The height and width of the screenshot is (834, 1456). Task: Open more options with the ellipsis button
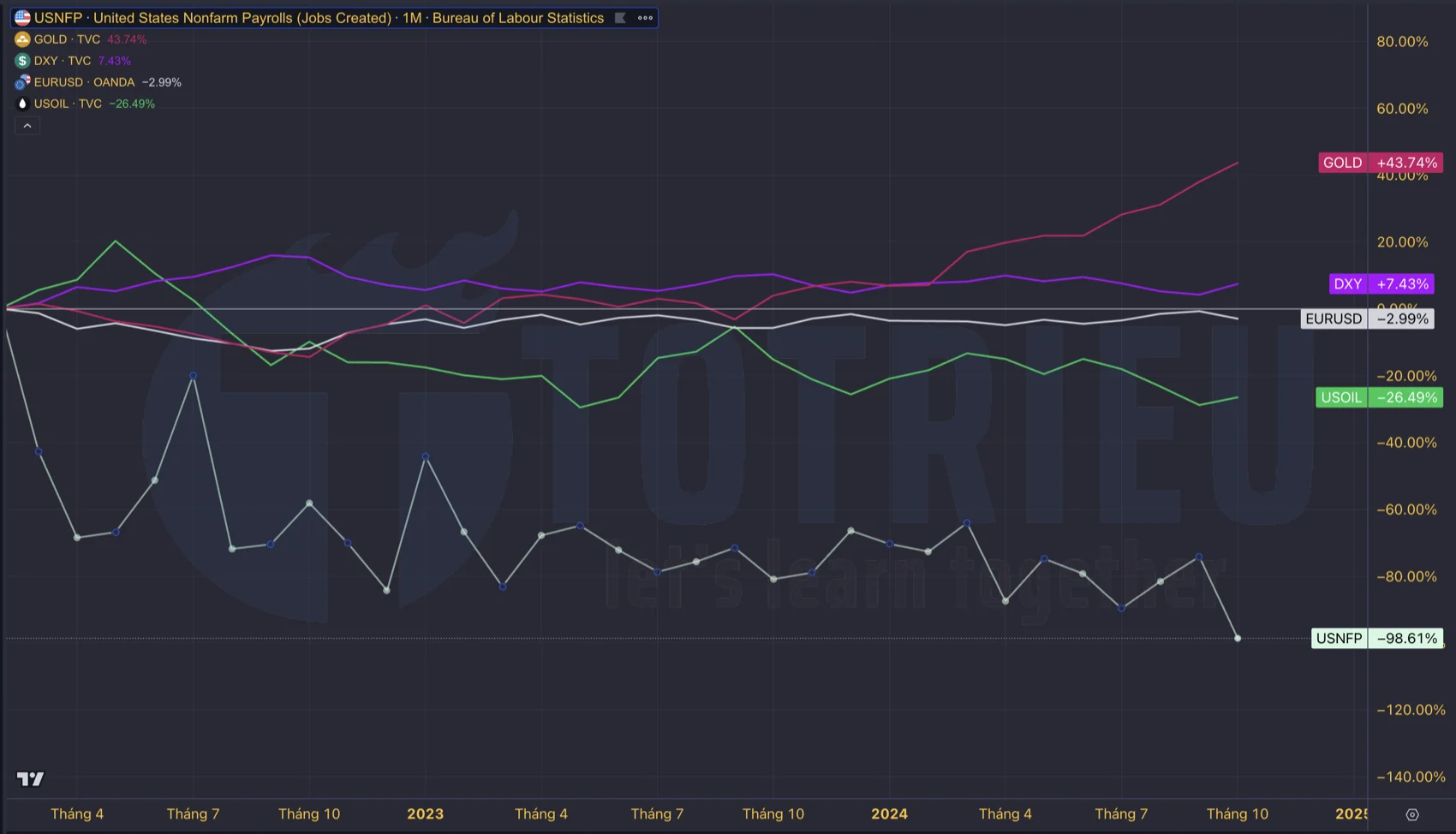point(644,17)
